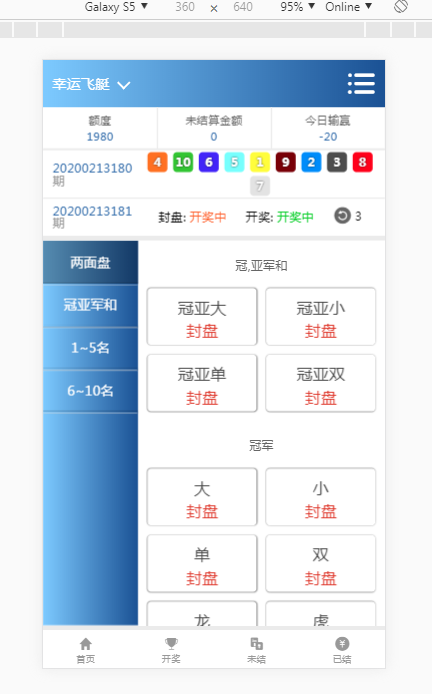Choose the 冠亚单 bet option
This screenshot has height=694, width=432.
pos(202,383)
